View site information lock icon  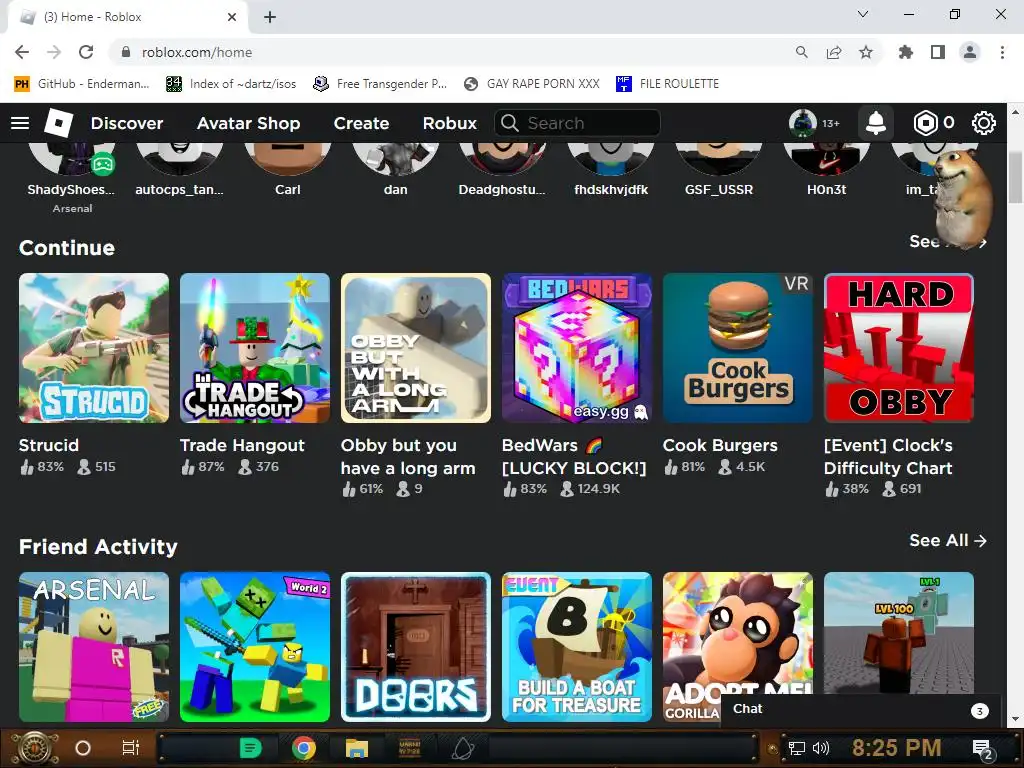pos(126,52)
